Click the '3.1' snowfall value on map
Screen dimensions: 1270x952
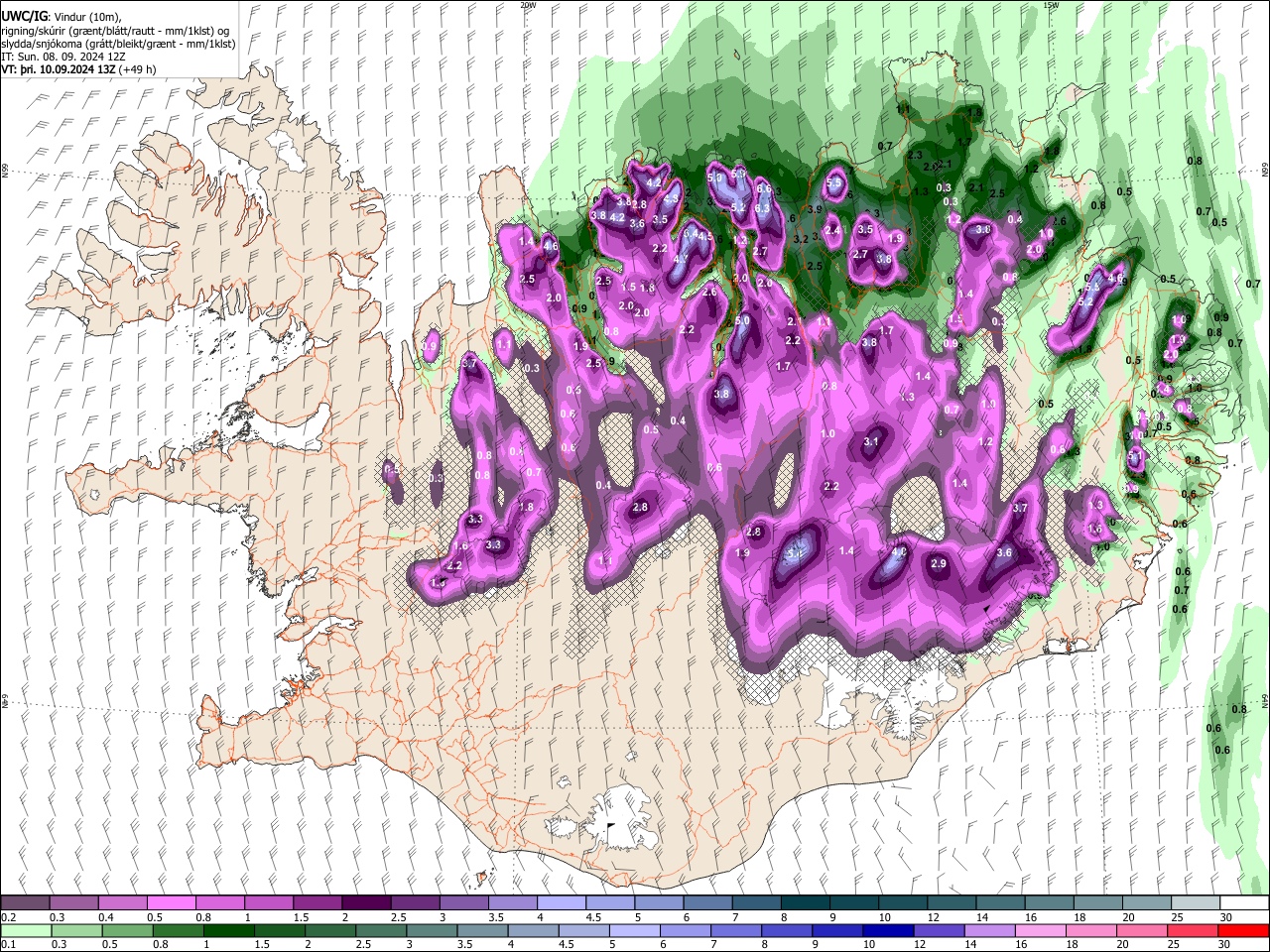click(x=871, y=441)
